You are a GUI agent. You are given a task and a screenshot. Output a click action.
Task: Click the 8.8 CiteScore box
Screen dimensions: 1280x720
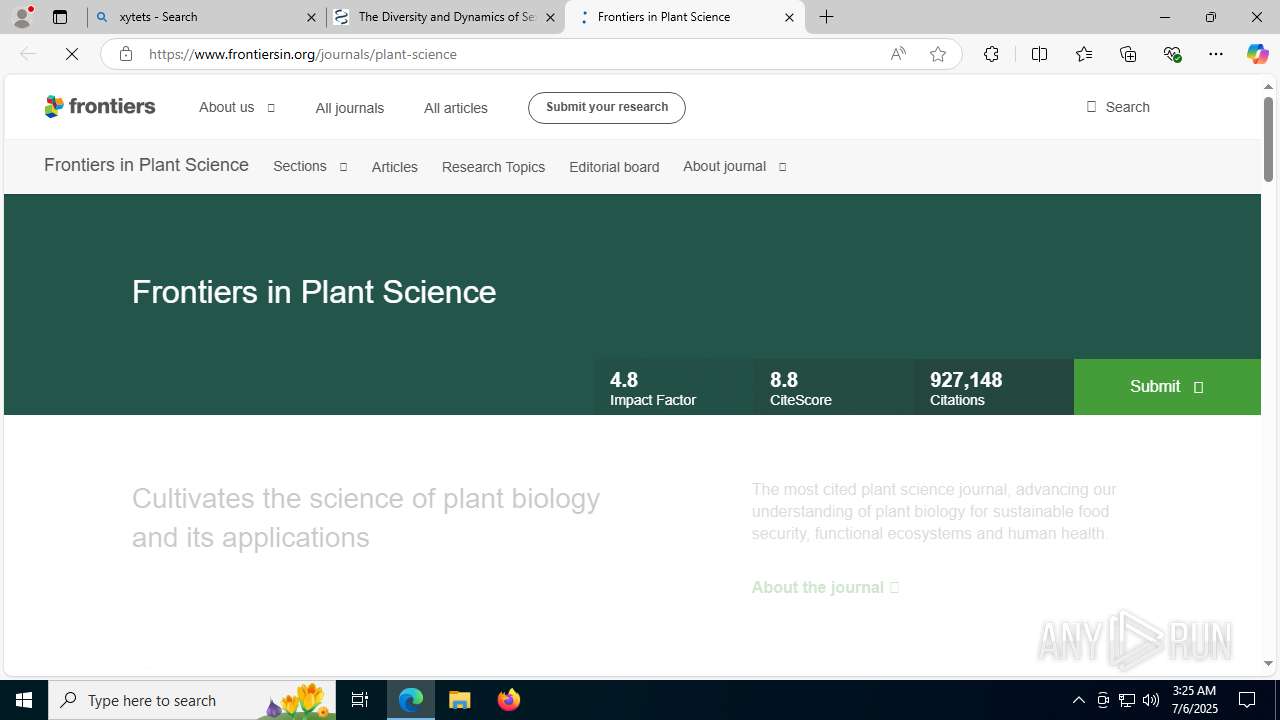[834, 387]
